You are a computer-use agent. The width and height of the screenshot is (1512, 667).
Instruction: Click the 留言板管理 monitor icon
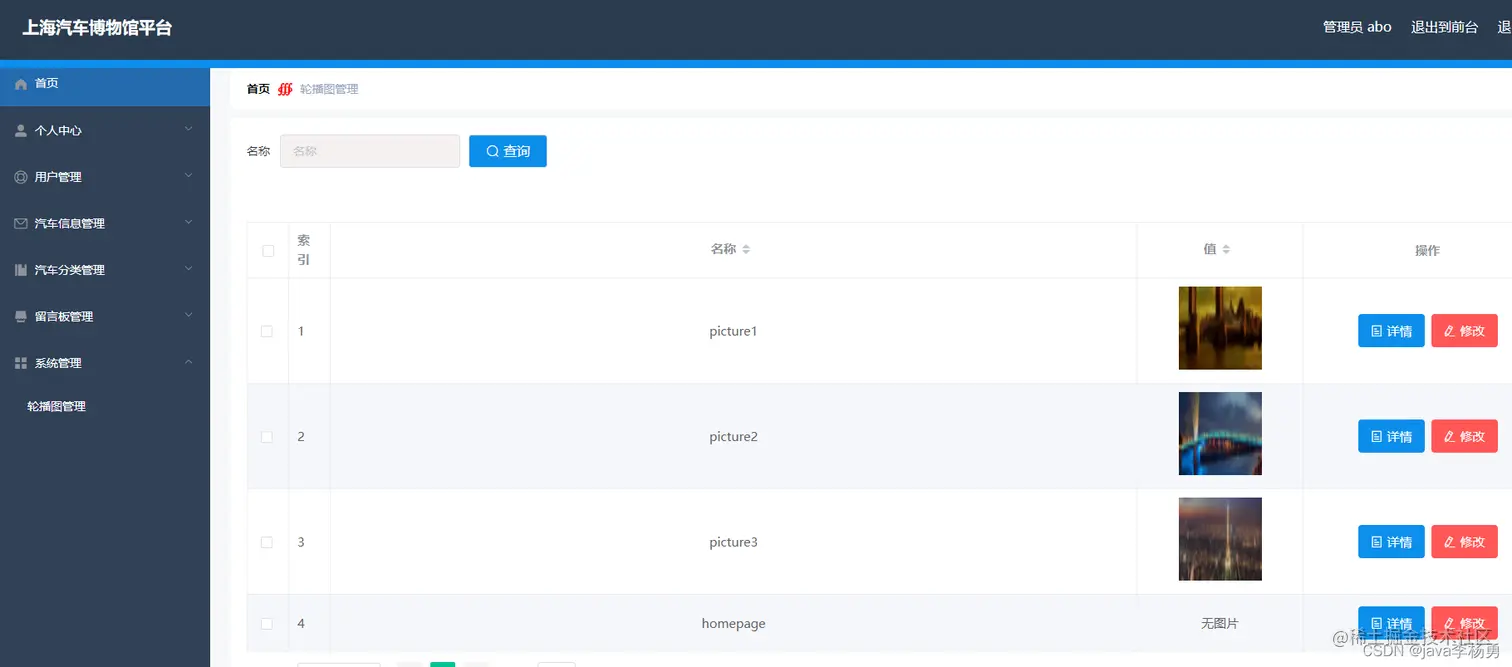pos(21,317)
